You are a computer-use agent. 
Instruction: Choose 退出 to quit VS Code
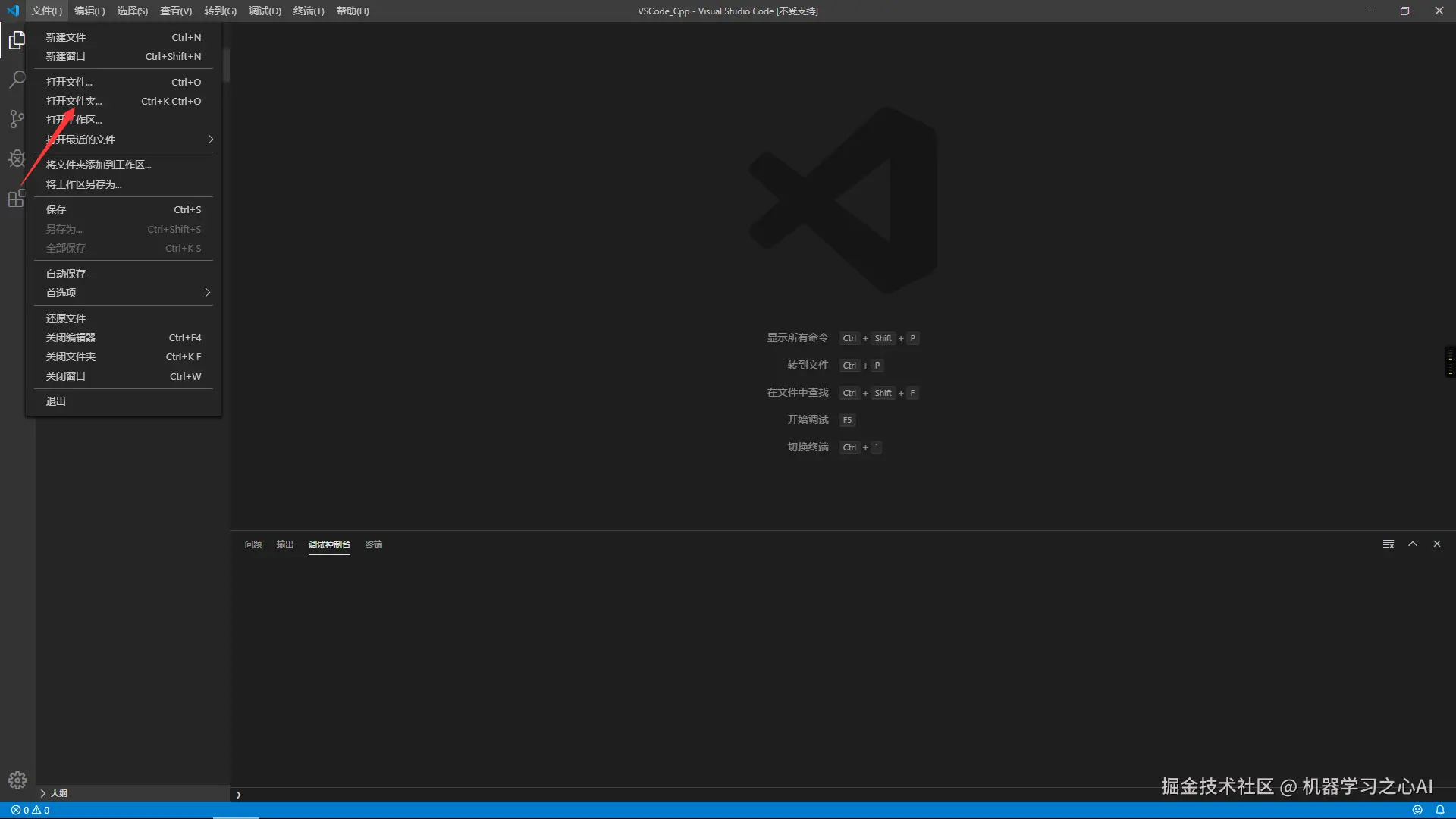124,401
